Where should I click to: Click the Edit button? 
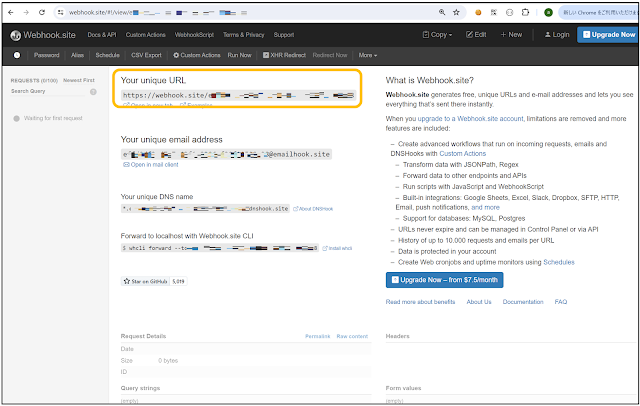coord(476,35)
